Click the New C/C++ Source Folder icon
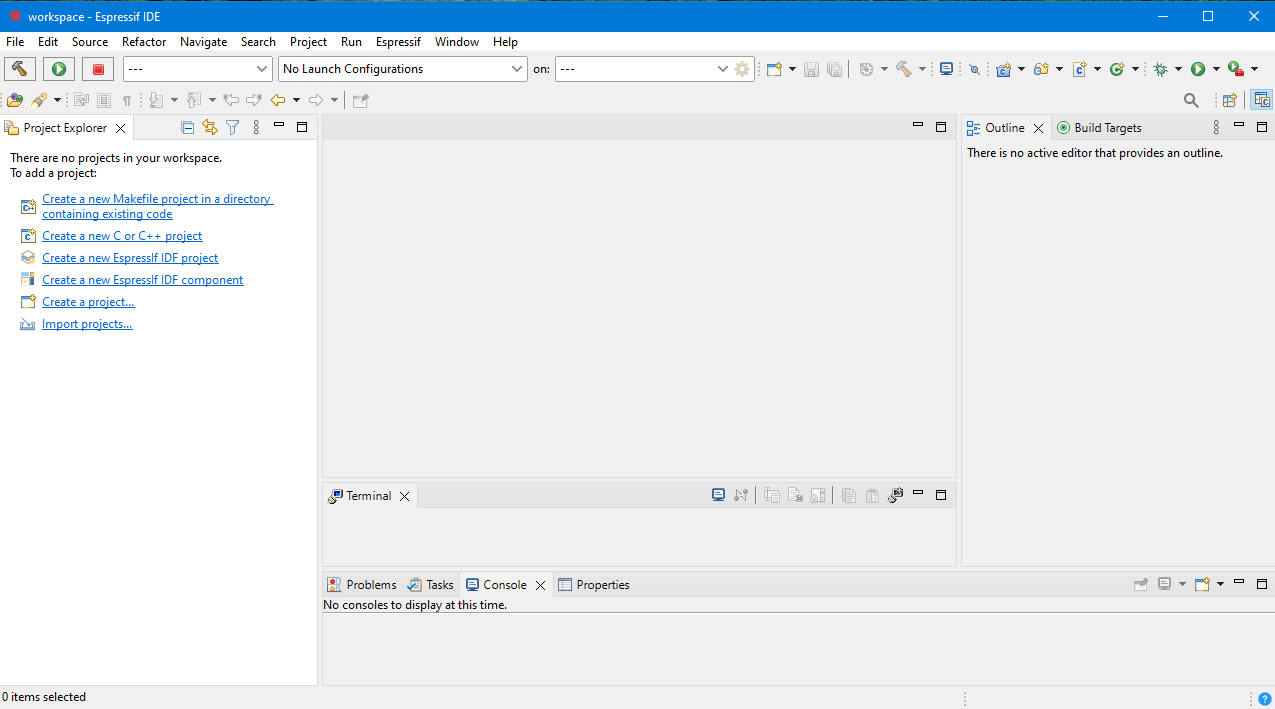This screenshot has height=709, width=1275. point(1041,69)
